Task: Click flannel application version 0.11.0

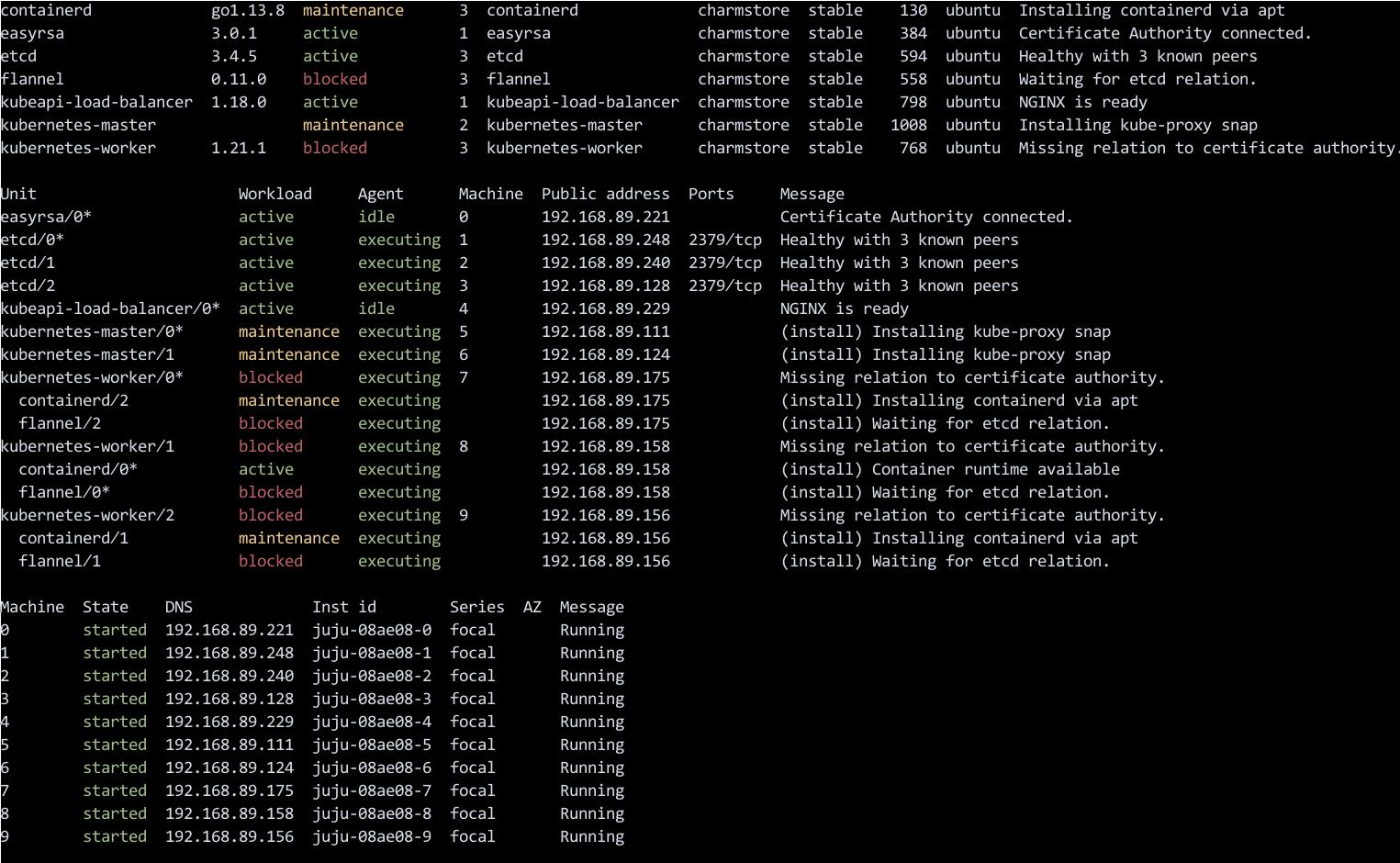Action: 239,79
